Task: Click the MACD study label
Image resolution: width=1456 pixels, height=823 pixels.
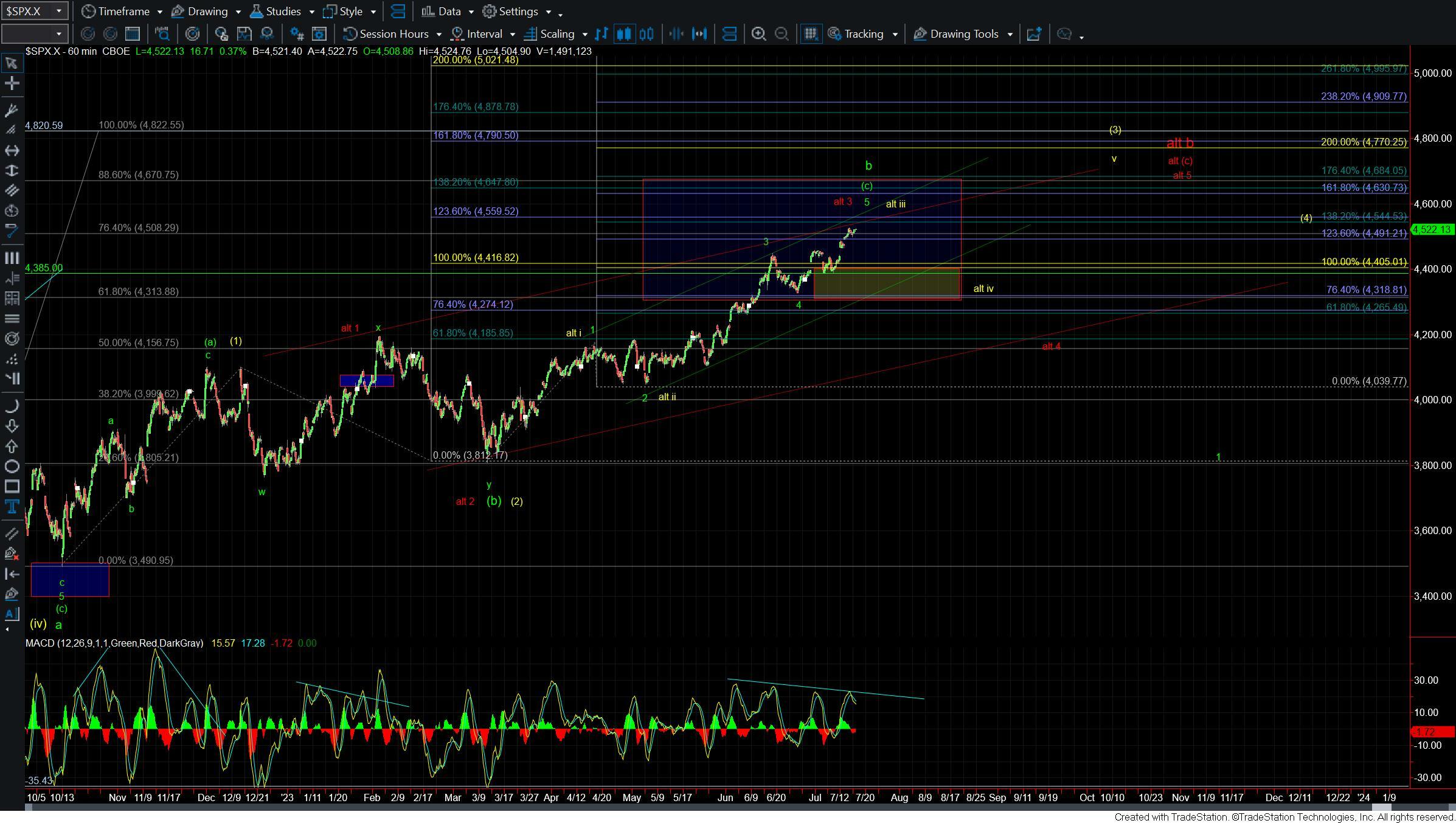Action: coord(114,643)
